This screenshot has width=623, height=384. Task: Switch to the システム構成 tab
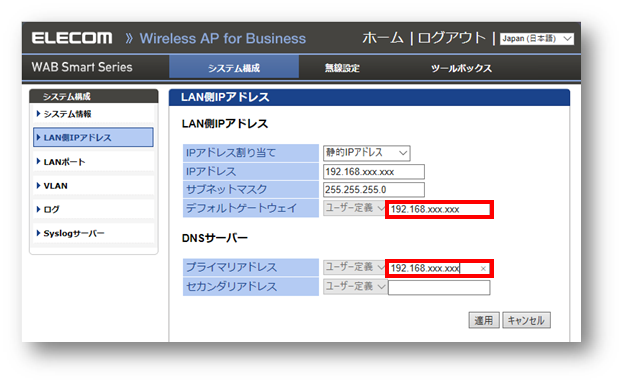[234, 68]
